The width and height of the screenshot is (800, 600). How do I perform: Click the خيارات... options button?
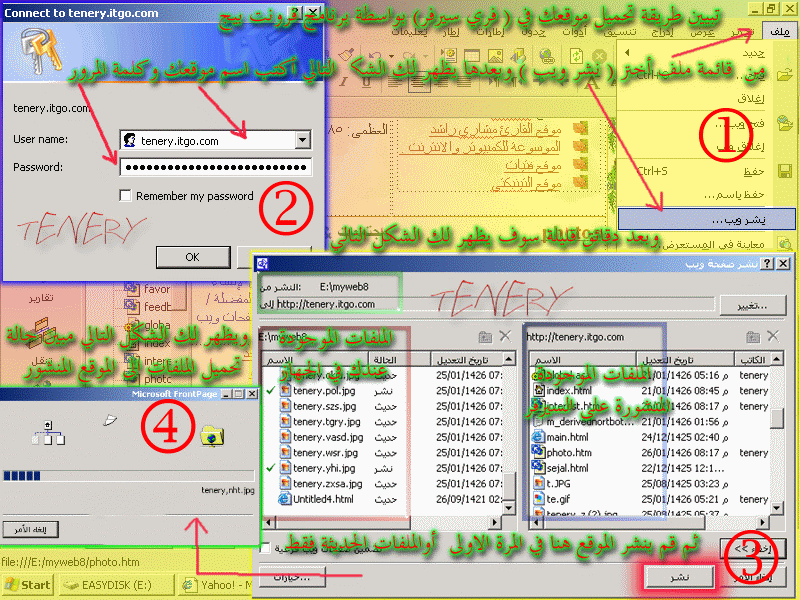point(291,577)
